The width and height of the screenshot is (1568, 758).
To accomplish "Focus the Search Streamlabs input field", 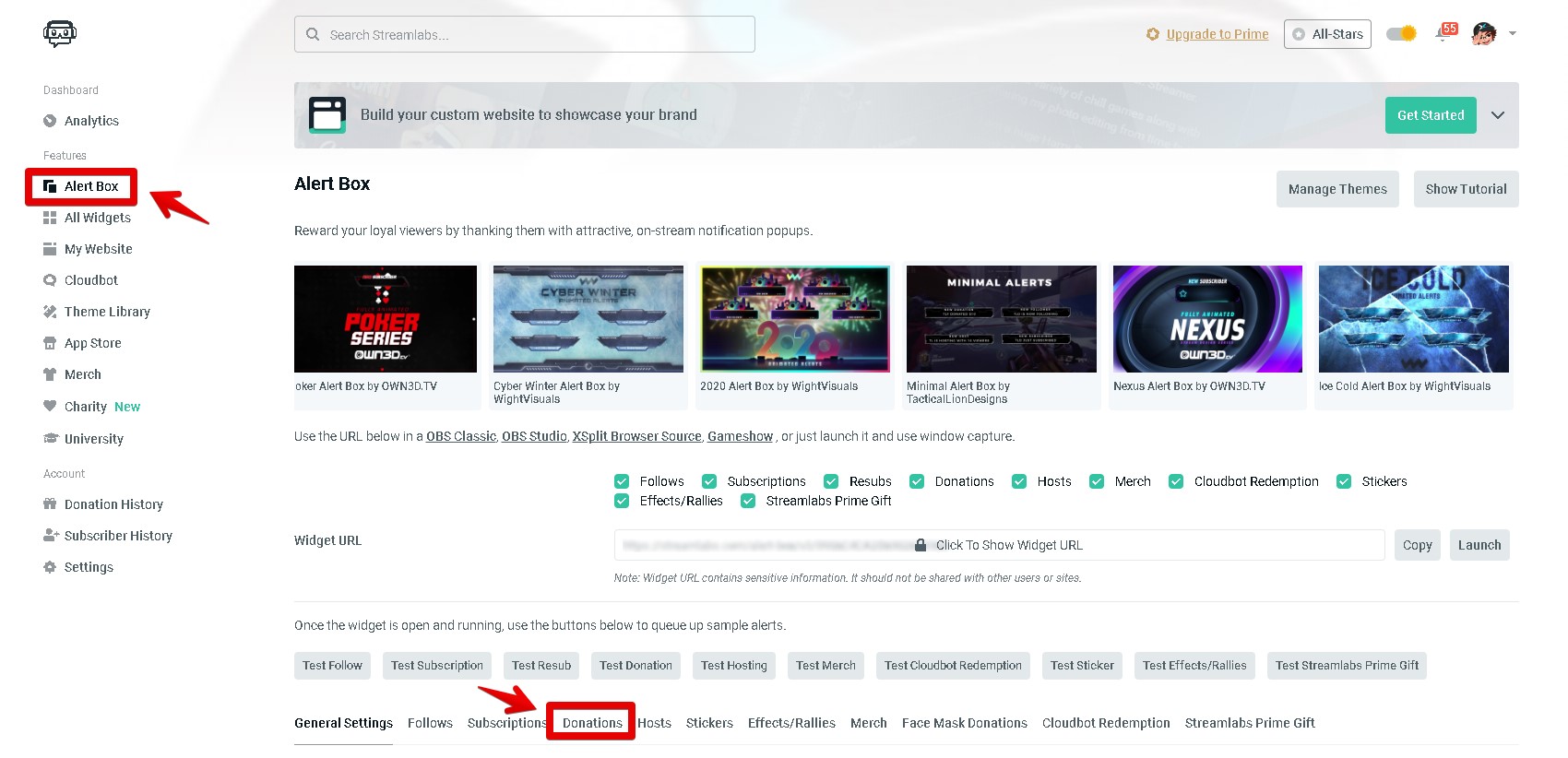I will click(525, 34).
